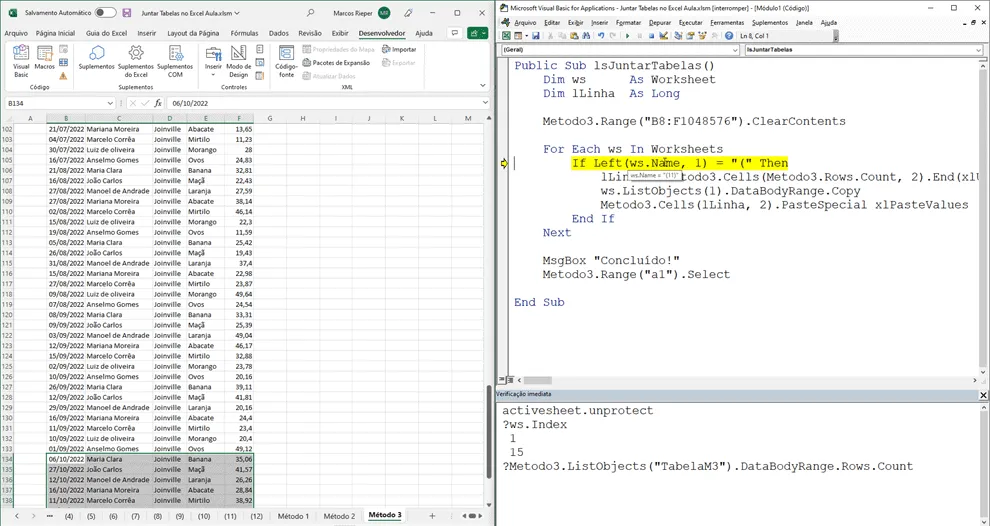The height and width of the screenshot is (526, 990).
Task: Go to previous sheet tab arrow
Action: point(17,516)
